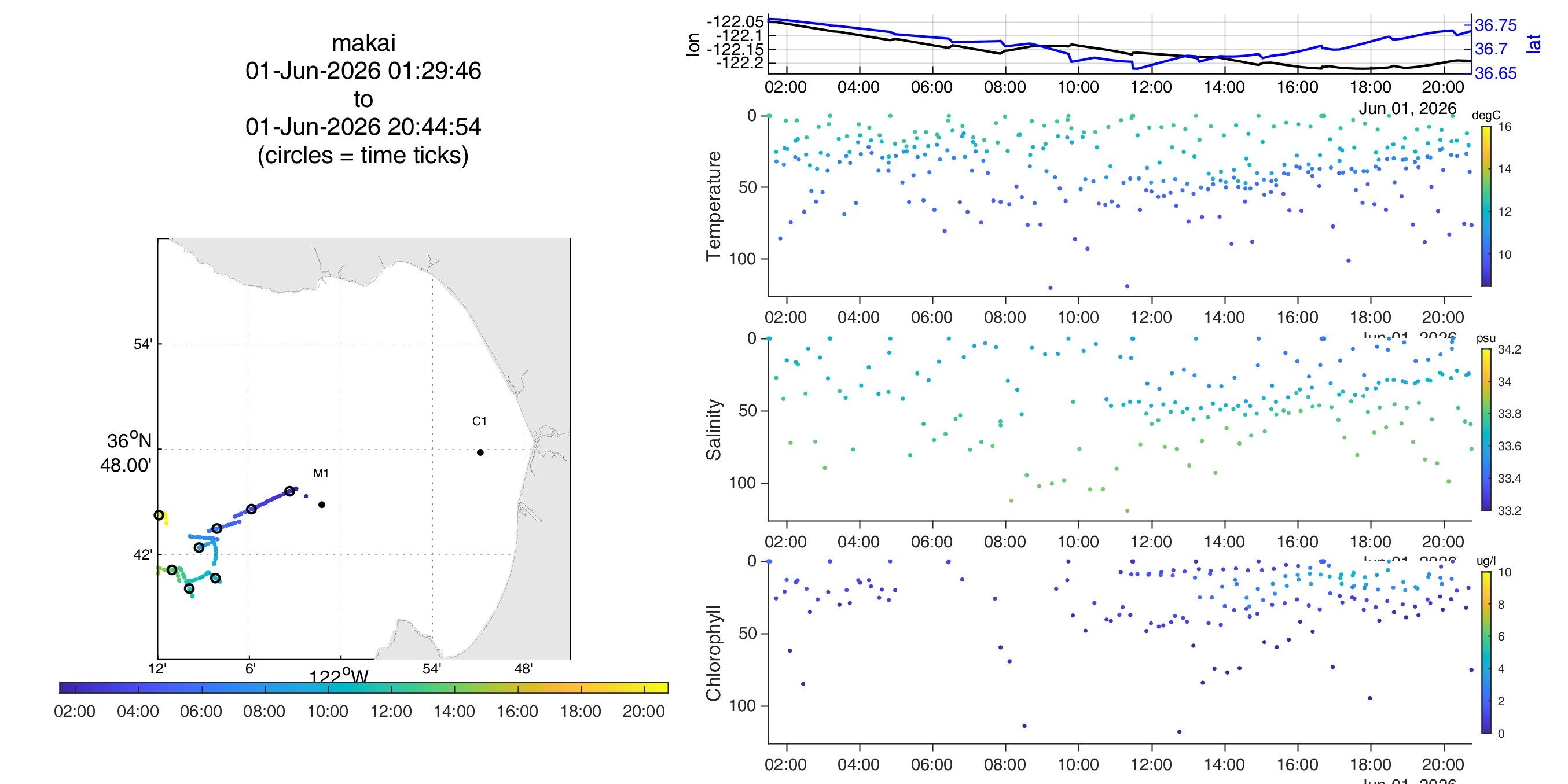Click the Salinity axis label
1568x784 pixels.
click(x=714, y=430)
